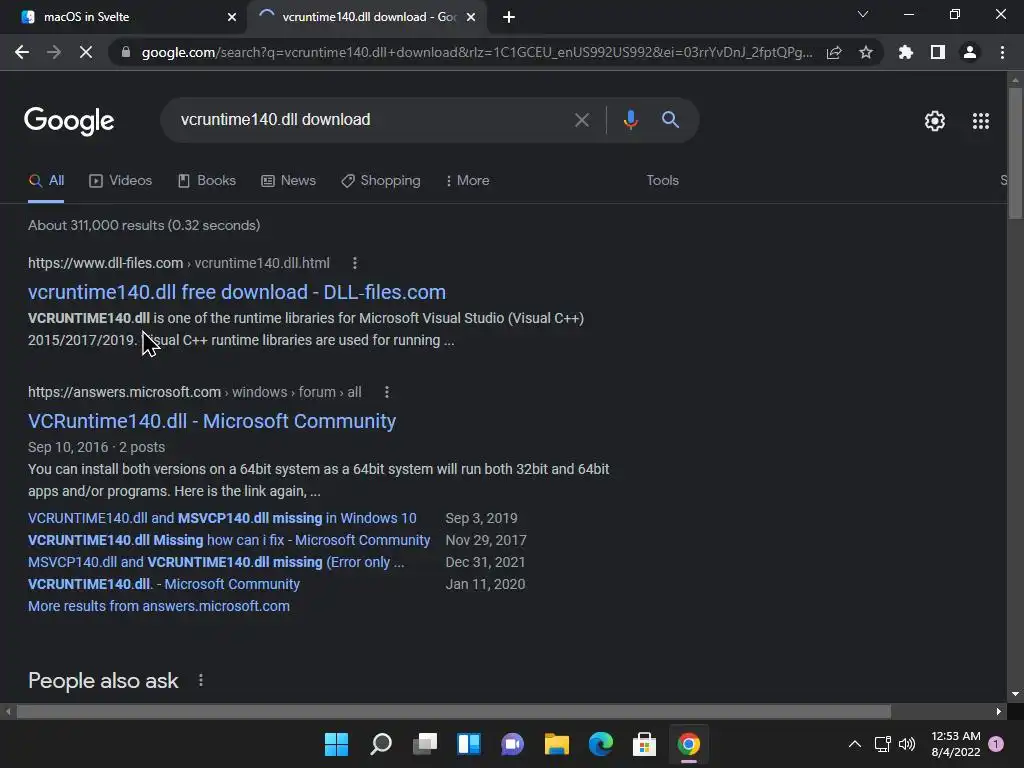
Task: Toggle the Chrome side panel
Action: pyautogui.click(x=938, y=52)
